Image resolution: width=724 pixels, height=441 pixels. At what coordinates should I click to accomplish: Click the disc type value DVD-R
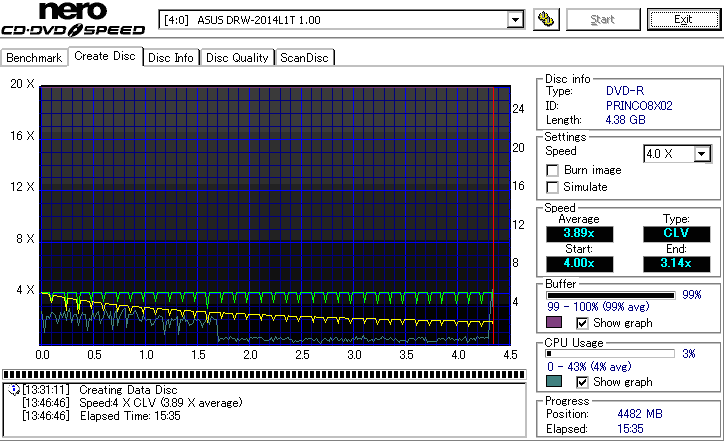pyautogui.click(x=625, y=91)
